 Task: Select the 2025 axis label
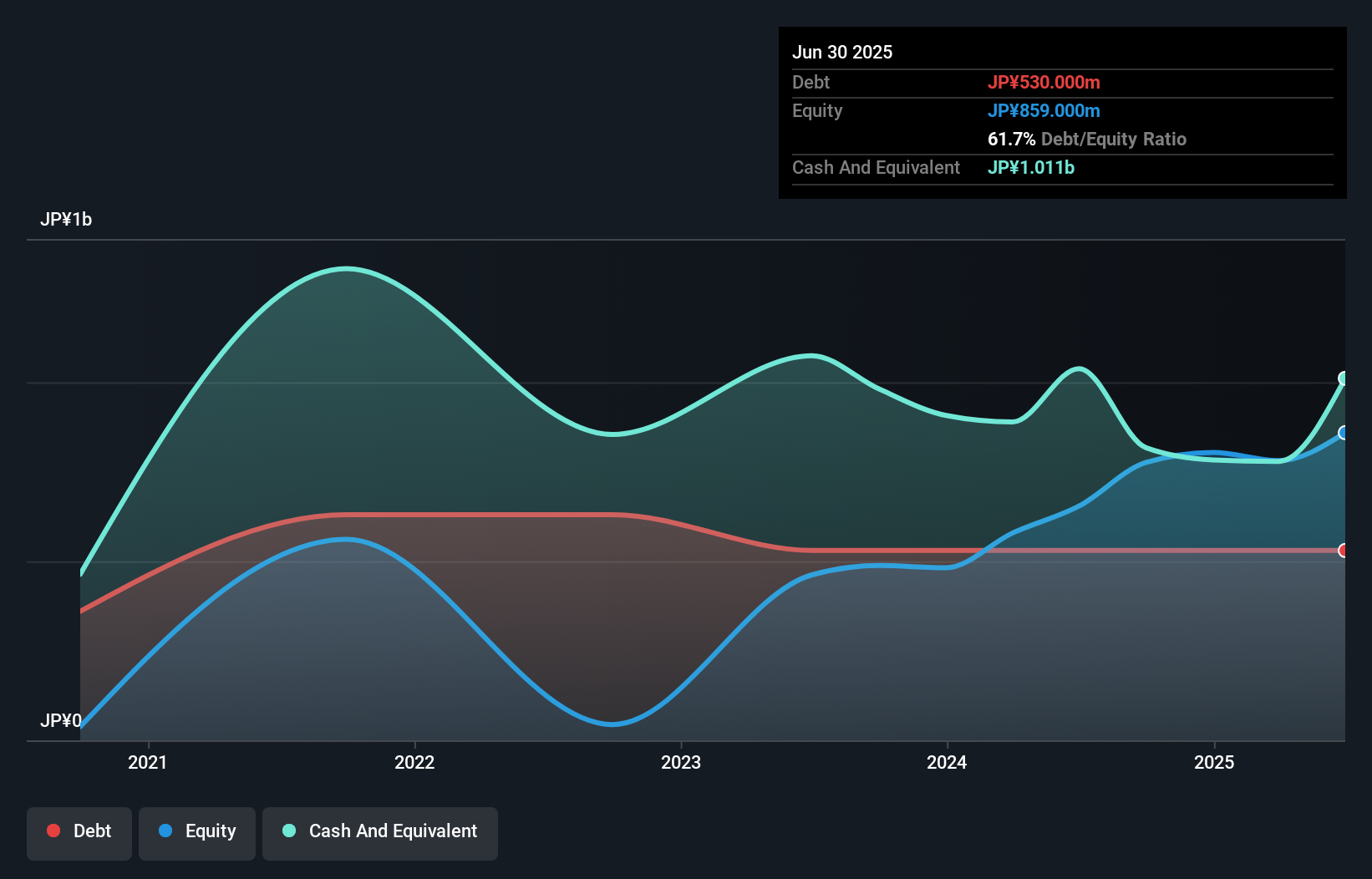point(1216,762)
